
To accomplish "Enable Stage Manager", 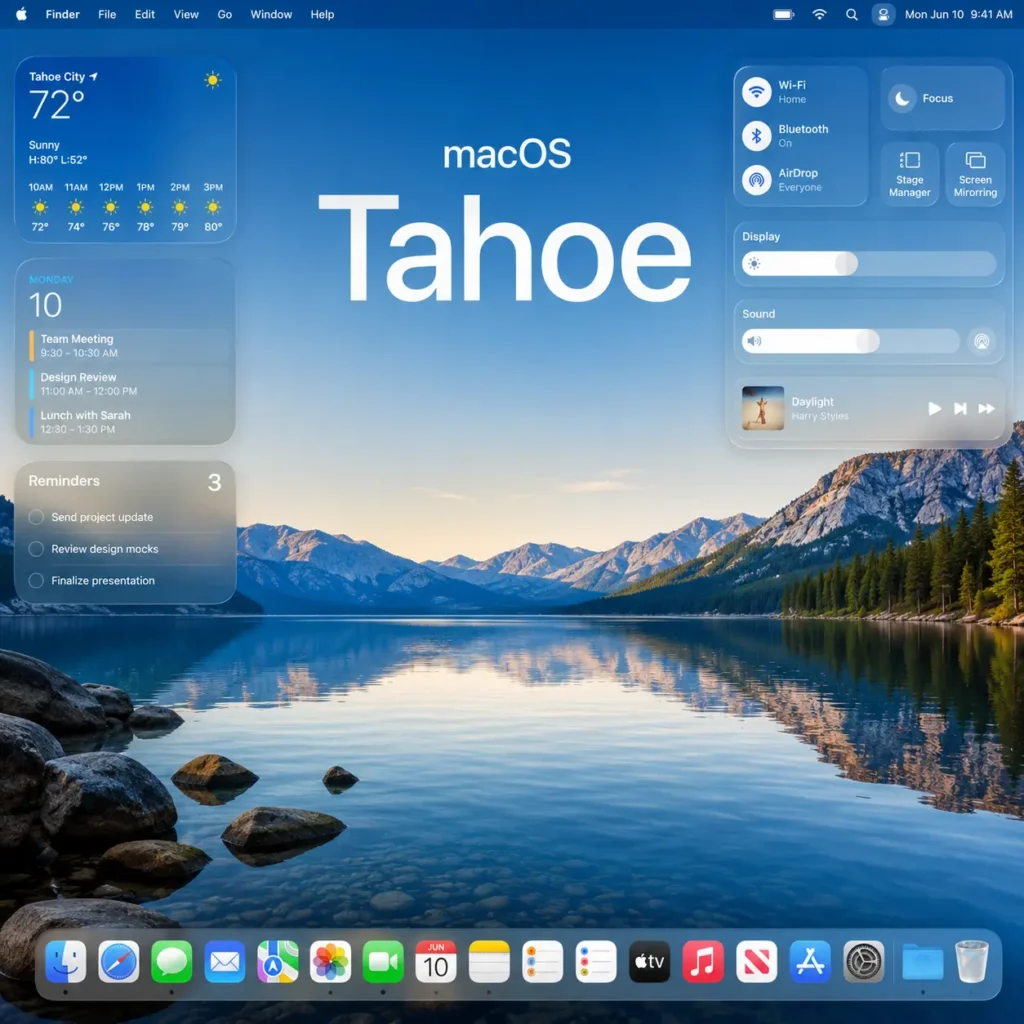I will pos(910,175).
